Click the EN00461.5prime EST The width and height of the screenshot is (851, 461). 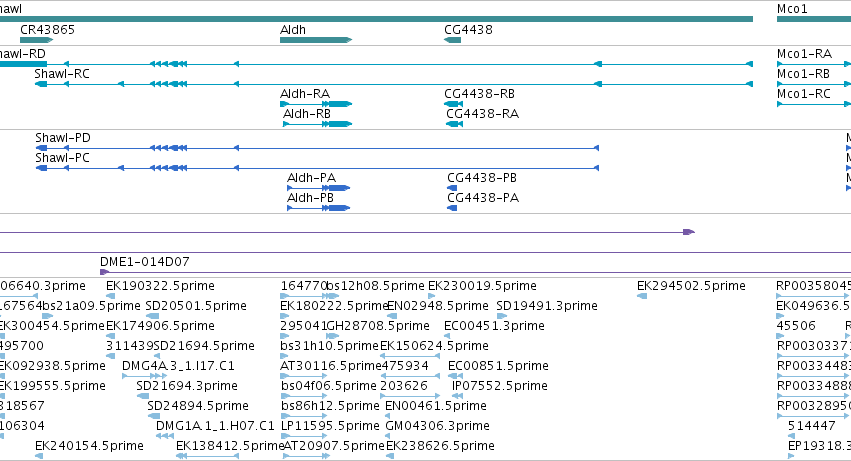click(x=436, y=406)
